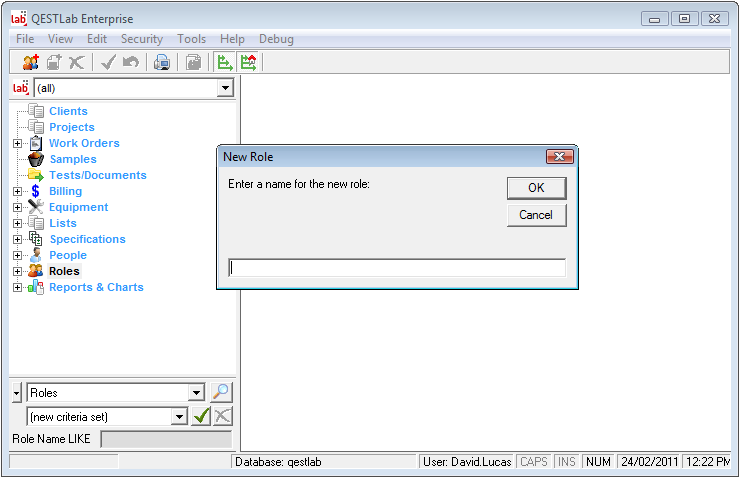Expand the Work Orders tree node
The image size is (740, 478).
click(17, 144)
